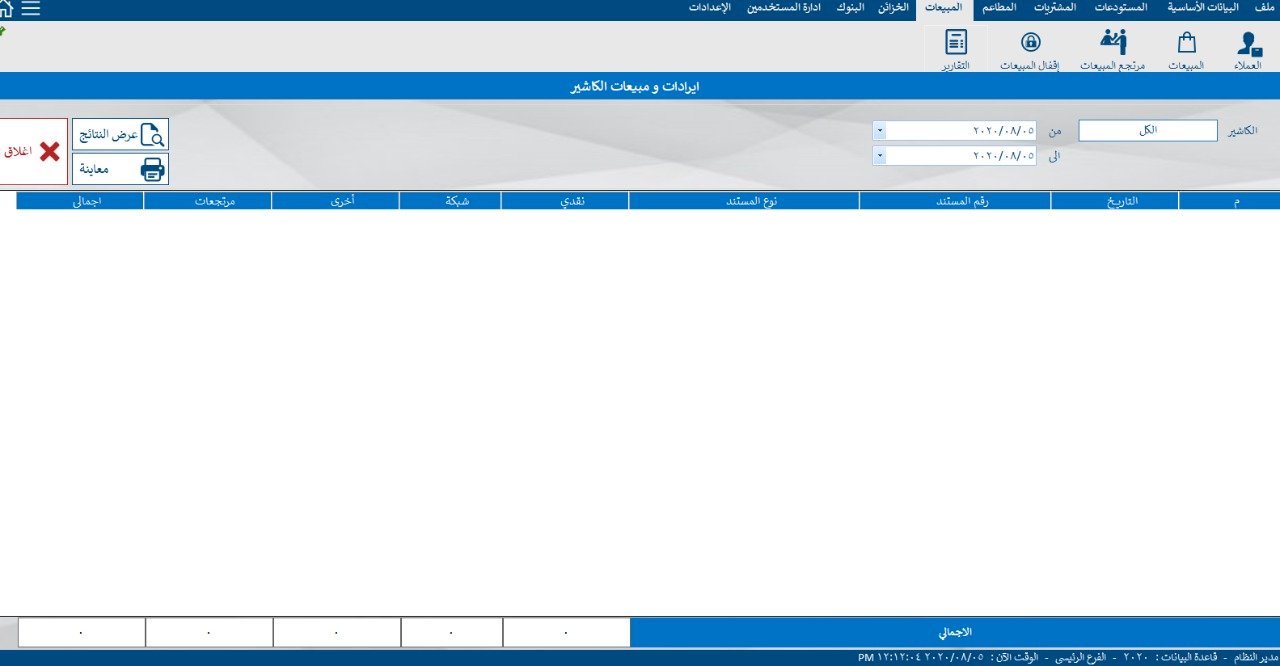1280x666 pixels.
Task: Open the Restaurants (المطاعم) menu tab
Action: (x=999, y=7)
